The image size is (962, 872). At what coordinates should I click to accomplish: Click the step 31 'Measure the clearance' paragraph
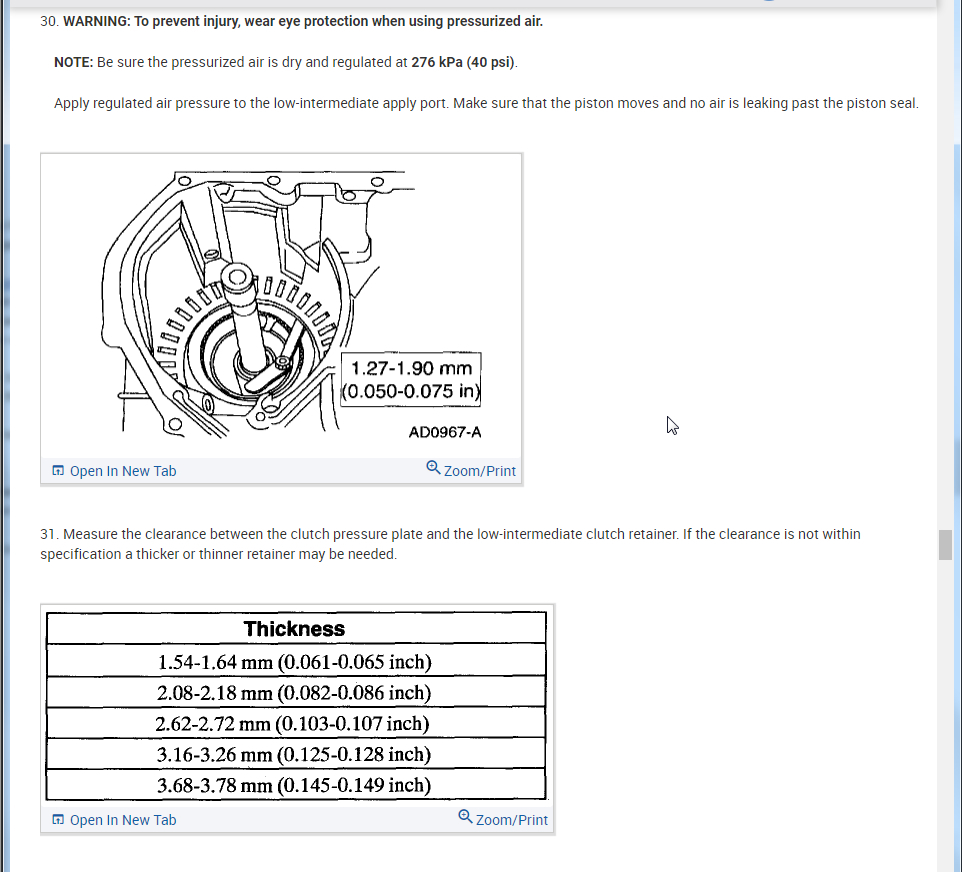[450, 544]
